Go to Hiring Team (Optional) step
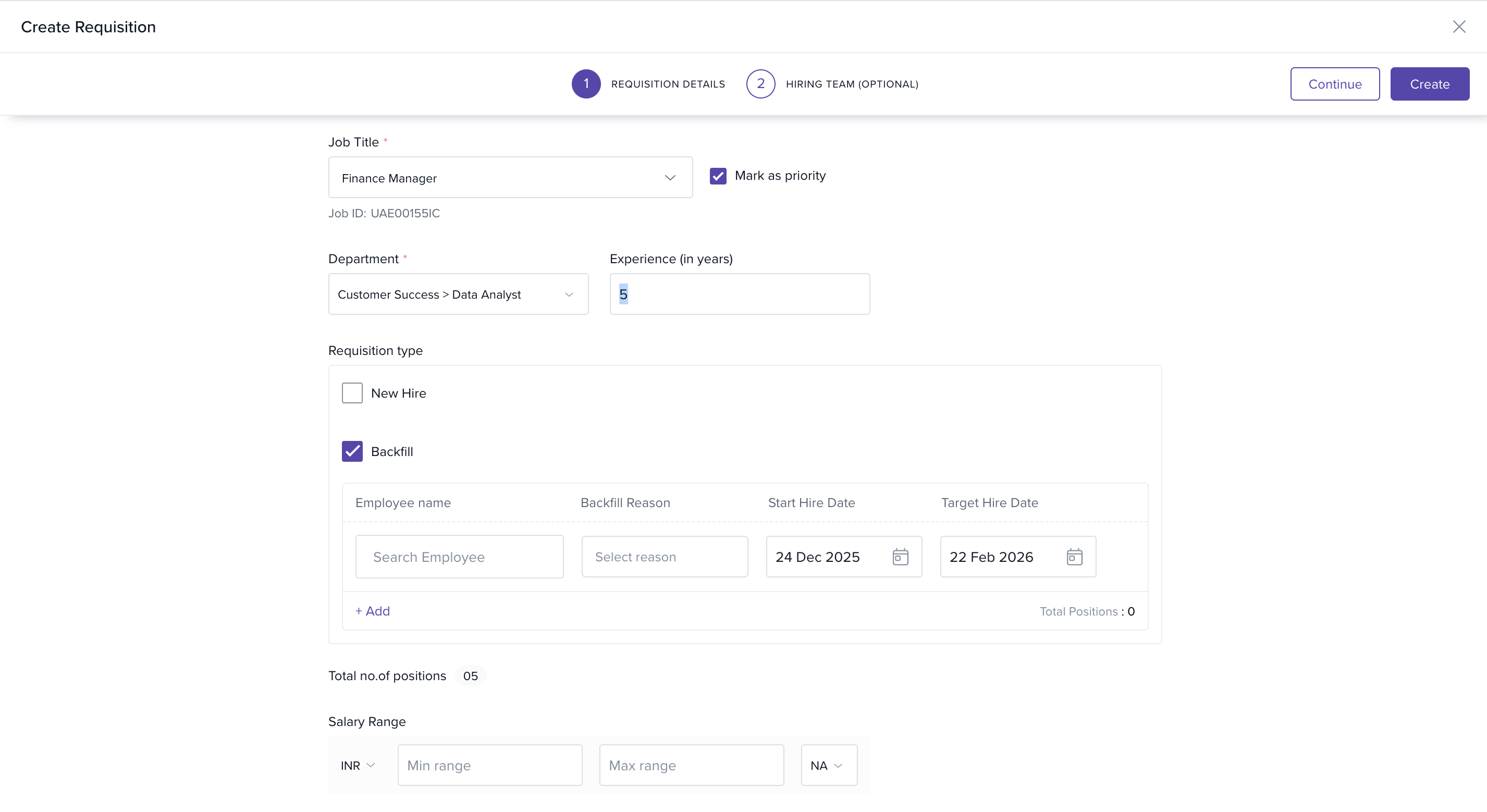The width and height of the screenshot is (1487, 812). (852, 84)
